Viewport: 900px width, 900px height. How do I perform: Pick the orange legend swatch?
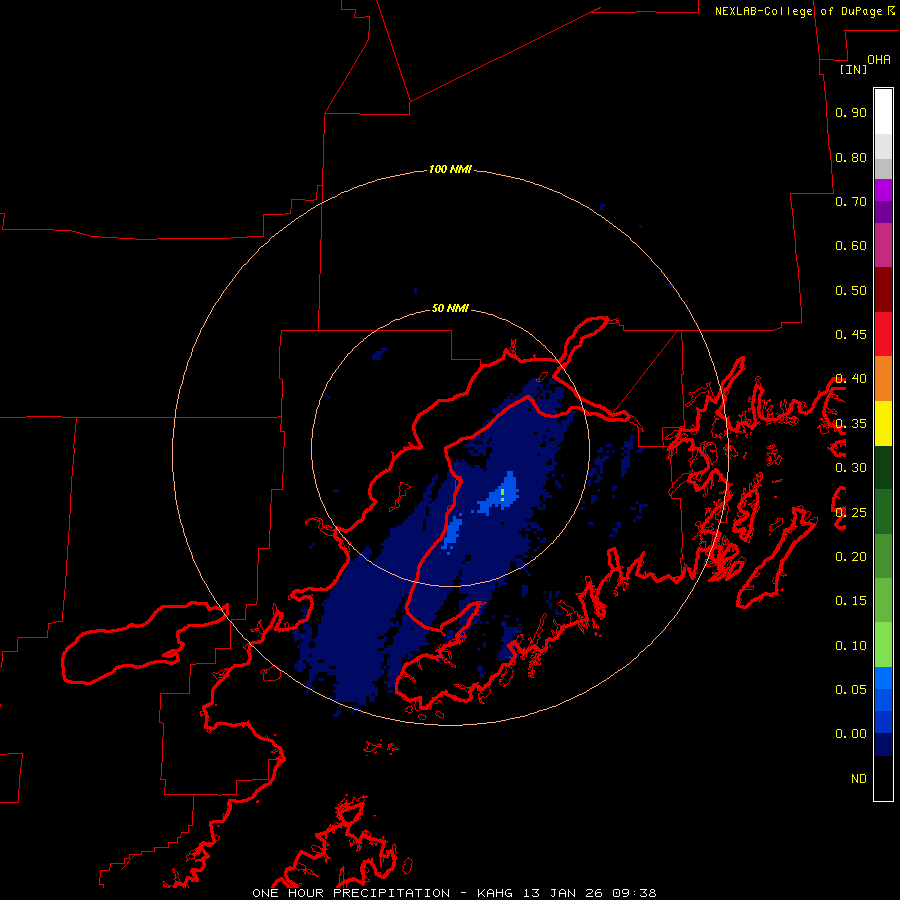click(883, 379)
